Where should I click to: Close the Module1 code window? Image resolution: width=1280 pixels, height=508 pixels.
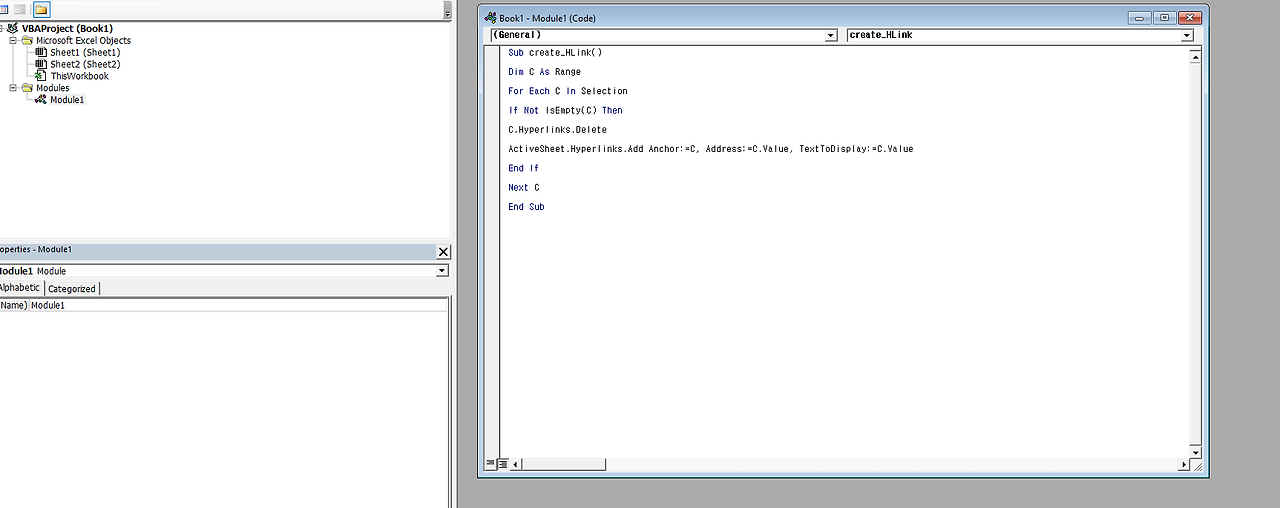pos(1190,18)
